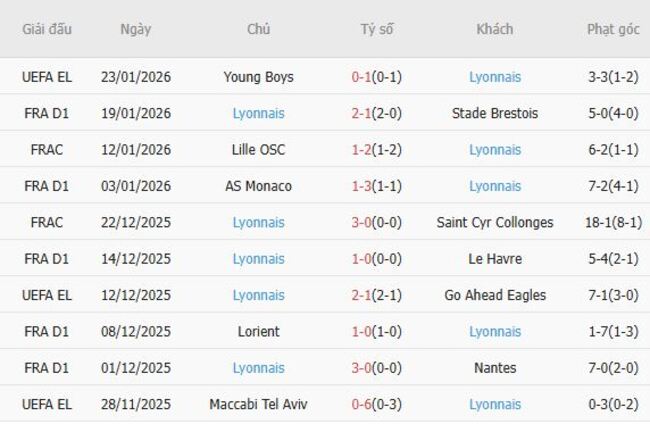Select the "Tỷ số" score header
Viewport: 650px width, 424px height.
pos(377,29)
